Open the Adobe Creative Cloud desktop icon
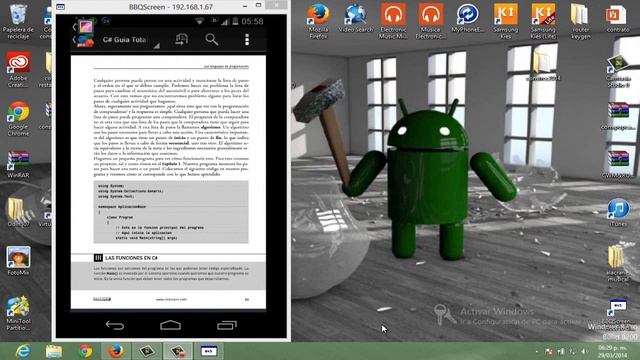Image resolution: width=640 pixels, height=360 pixels. pos(18,70)
